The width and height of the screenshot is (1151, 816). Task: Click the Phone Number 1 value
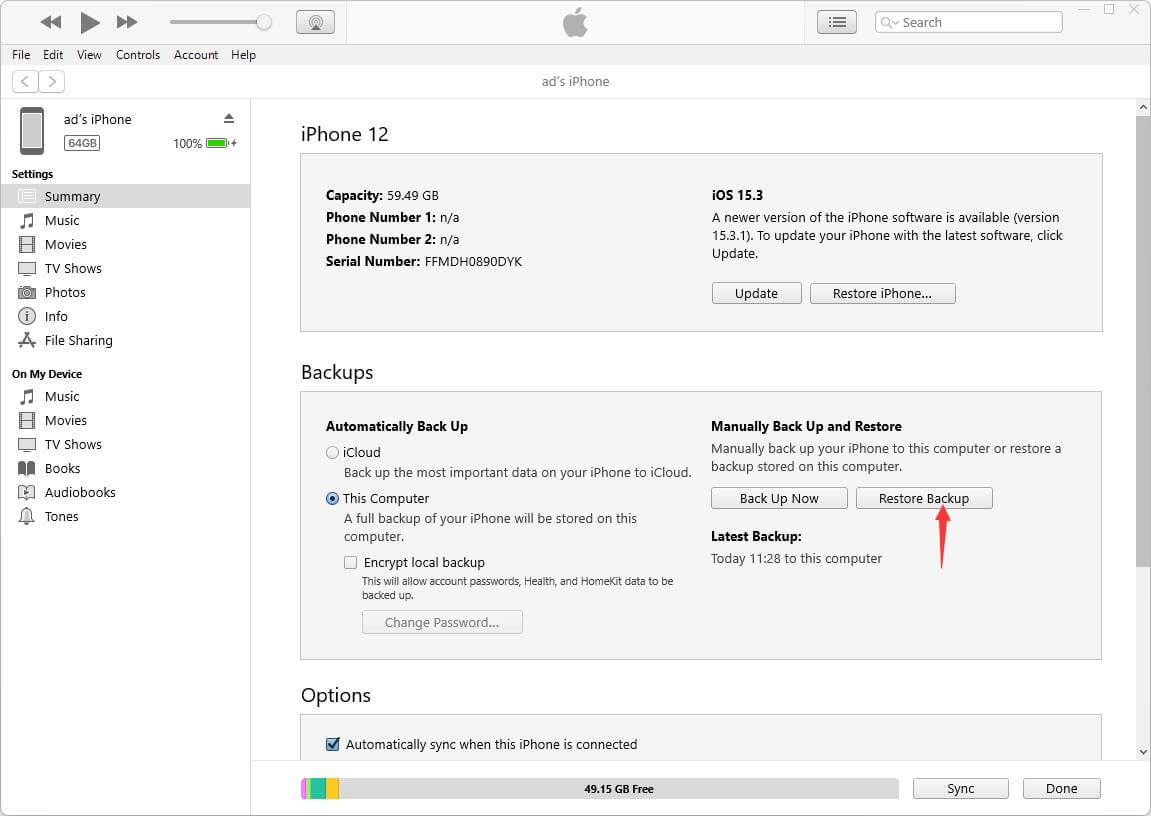click(449, 217)
